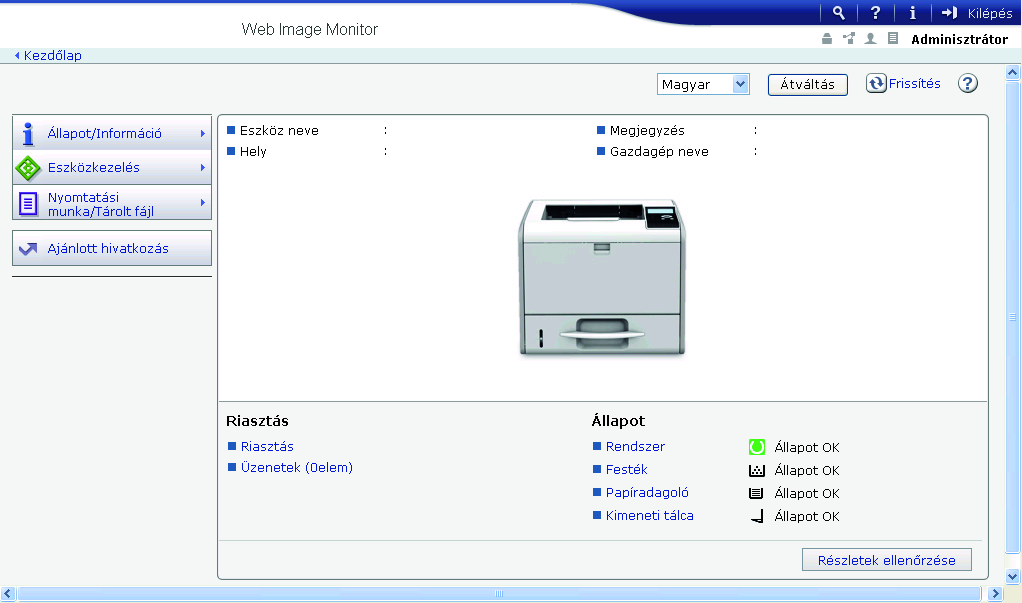This screenshot has height=603, width=1022.
Task: Click the Átváltás button
Action: (x=808, y=85)
